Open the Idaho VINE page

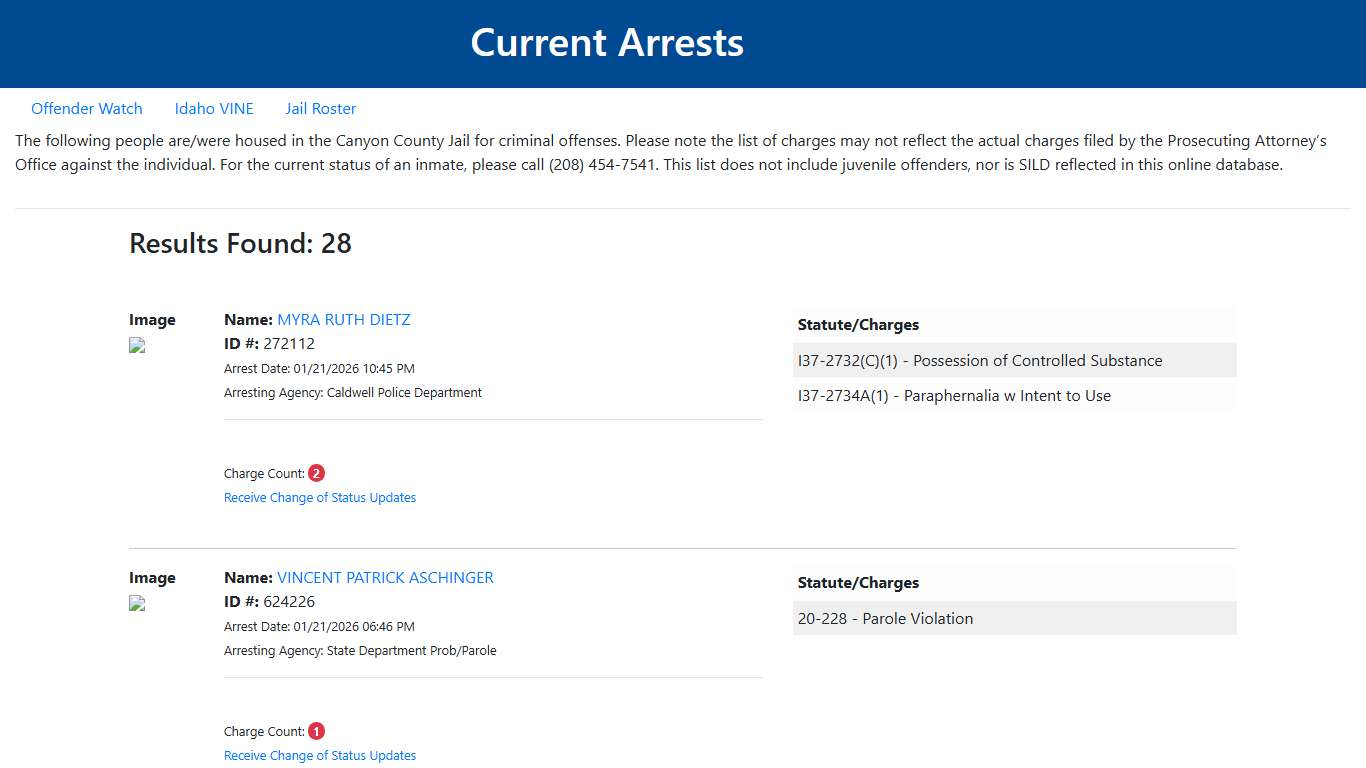(x=214, y=108)
